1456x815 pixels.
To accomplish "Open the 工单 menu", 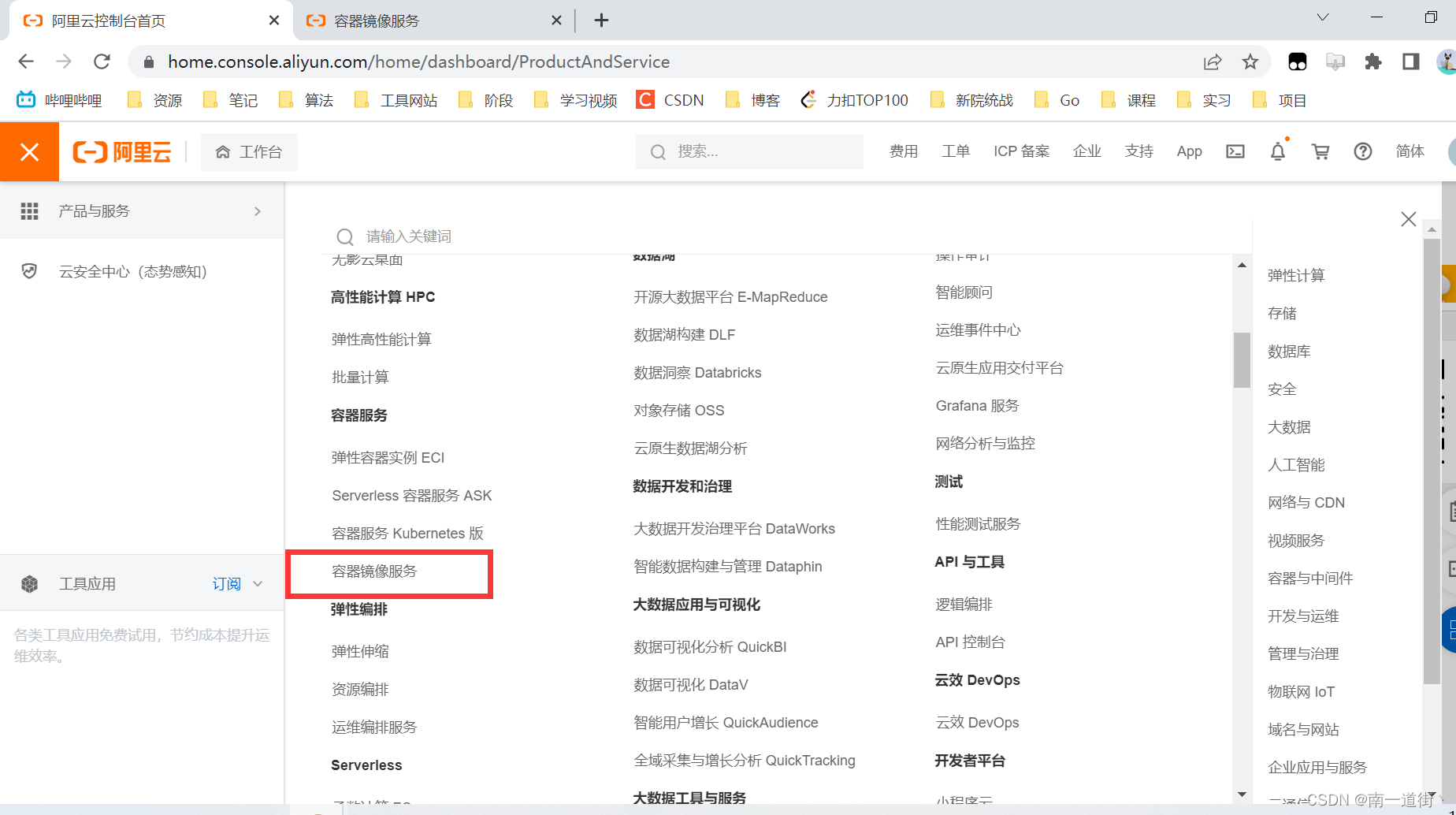I will [x=956, y=151].
